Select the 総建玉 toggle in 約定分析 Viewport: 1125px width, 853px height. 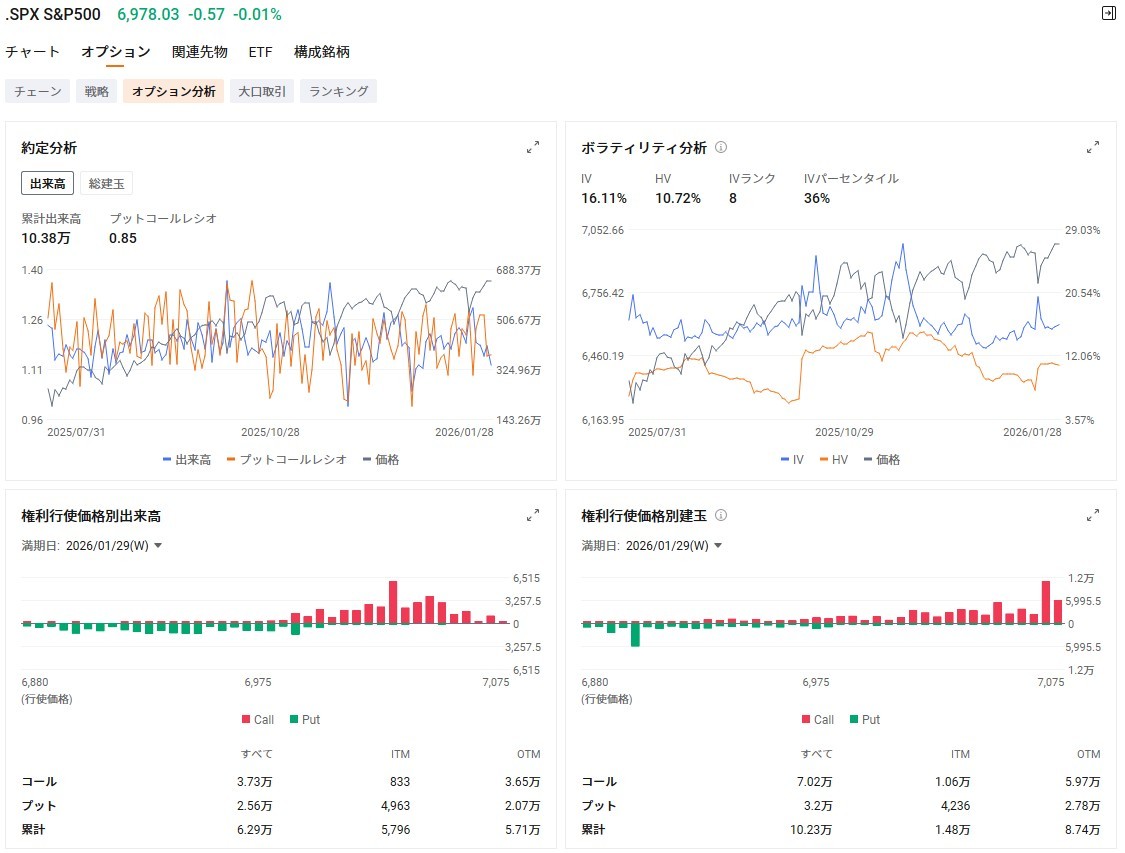tap(106, 183)
